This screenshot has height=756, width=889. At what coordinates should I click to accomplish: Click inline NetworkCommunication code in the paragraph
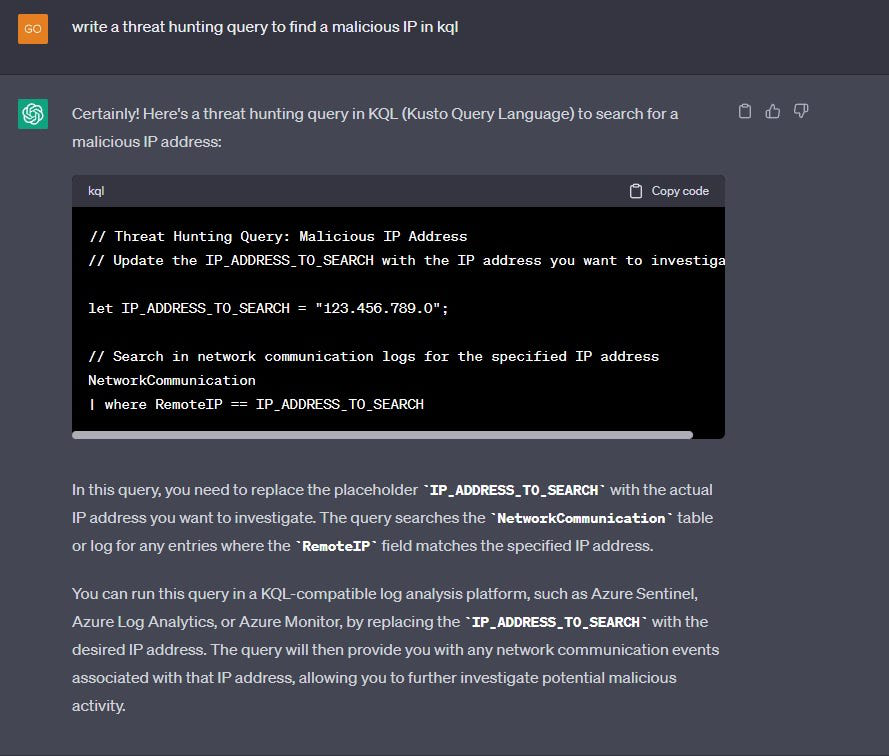click(x=581, y=518)
